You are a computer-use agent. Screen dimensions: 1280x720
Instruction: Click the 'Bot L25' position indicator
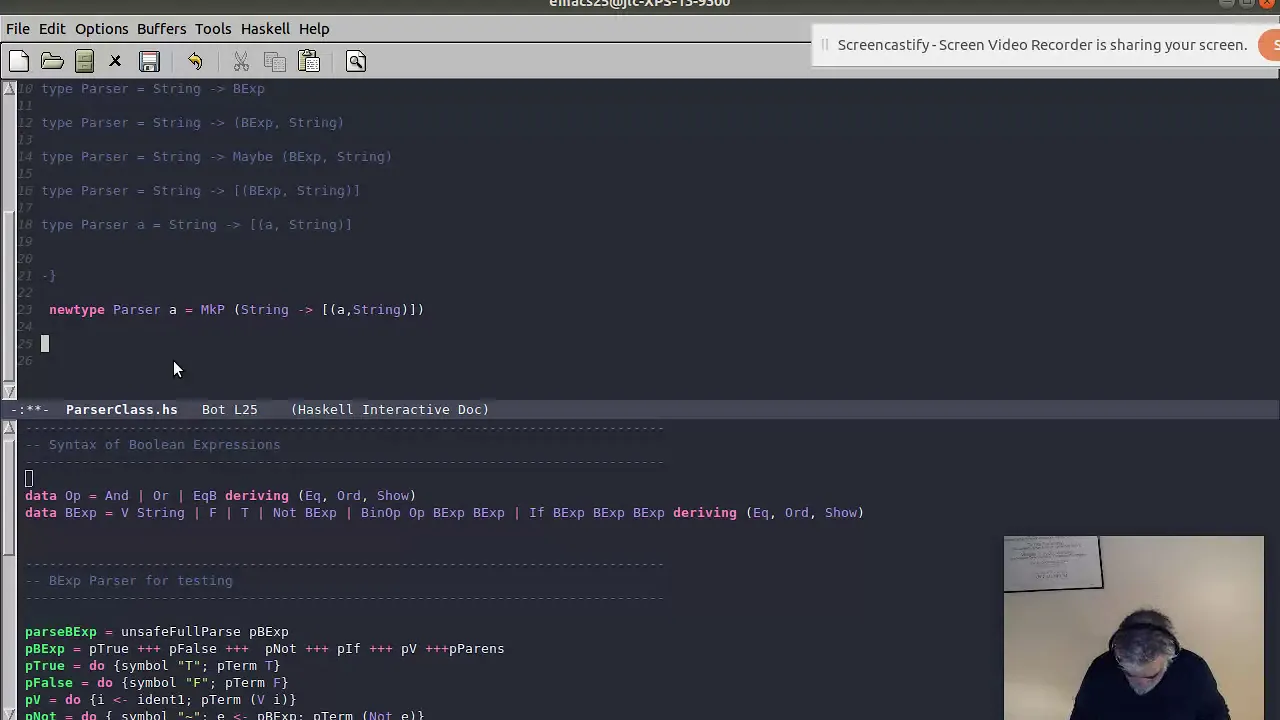click(x=229, y=409)
